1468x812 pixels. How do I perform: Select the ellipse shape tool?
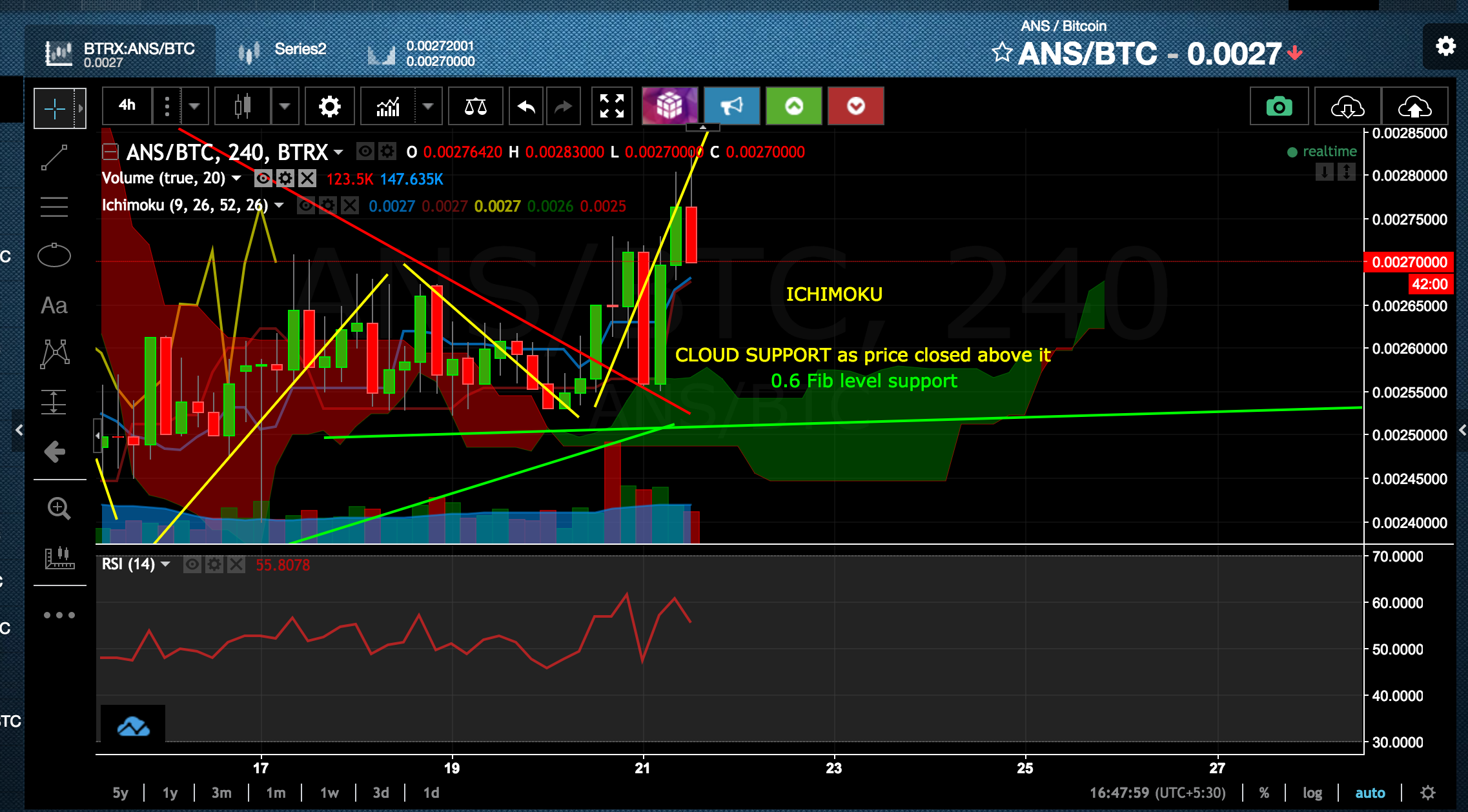[x=54, y=256]
